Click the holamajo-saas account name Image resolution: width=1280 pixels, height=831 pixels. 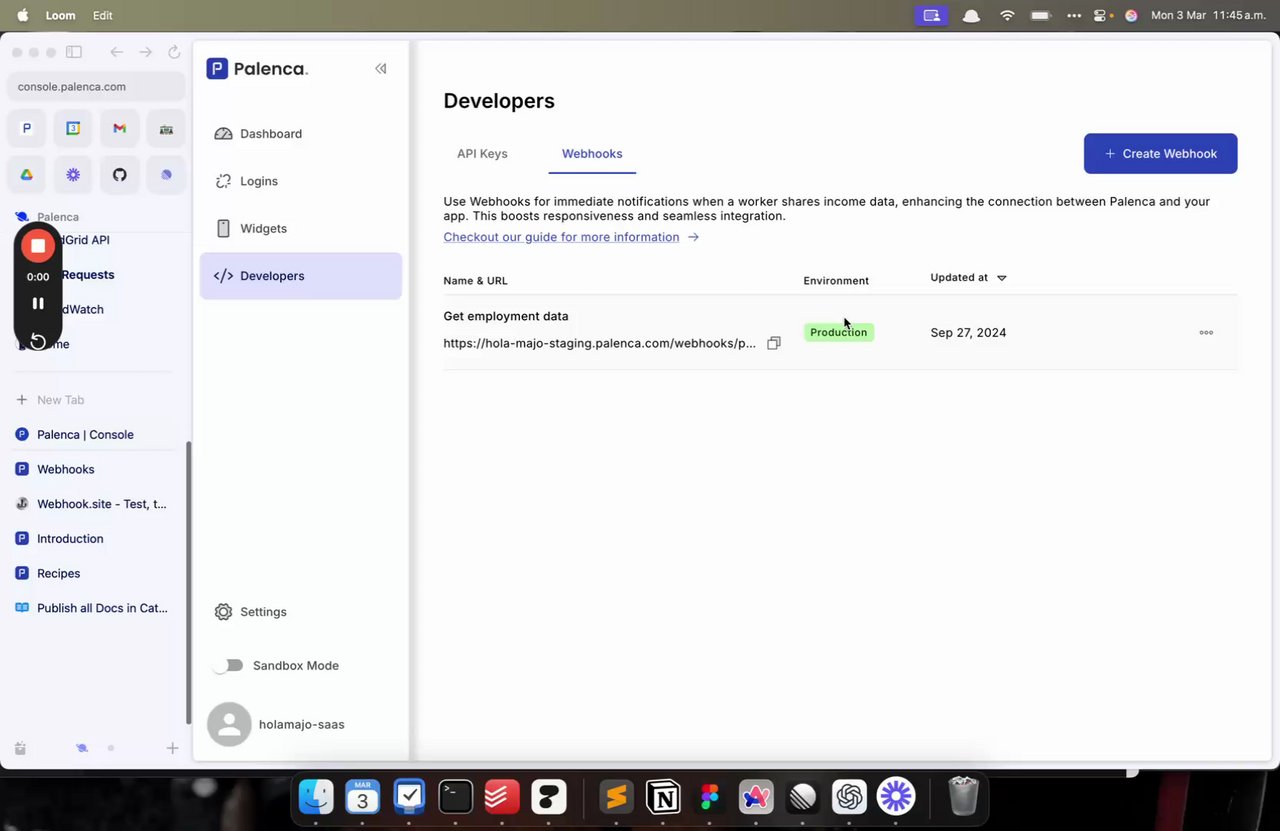coord(301,724)
